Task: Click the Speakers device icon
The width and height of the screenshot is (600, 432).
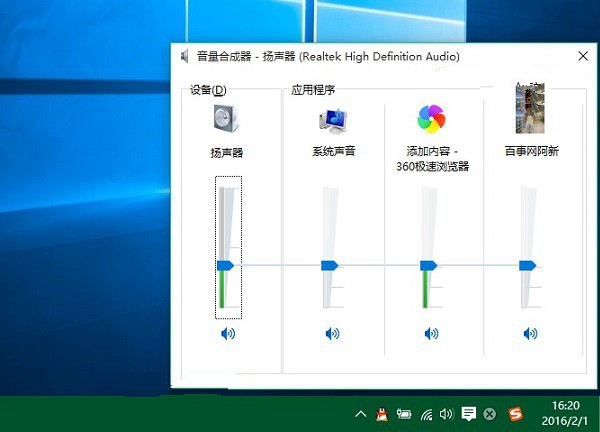Action: coord(227,121)
